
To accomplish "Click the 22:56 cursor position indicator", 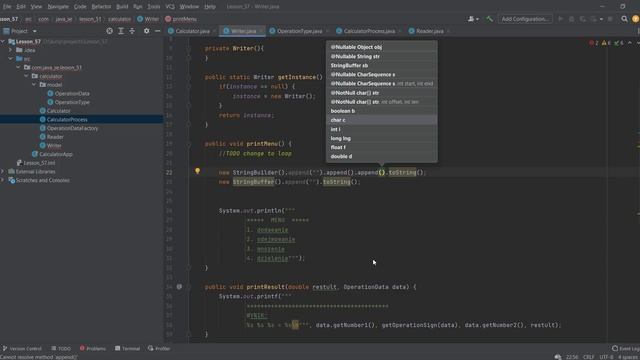I will (572, 357).
